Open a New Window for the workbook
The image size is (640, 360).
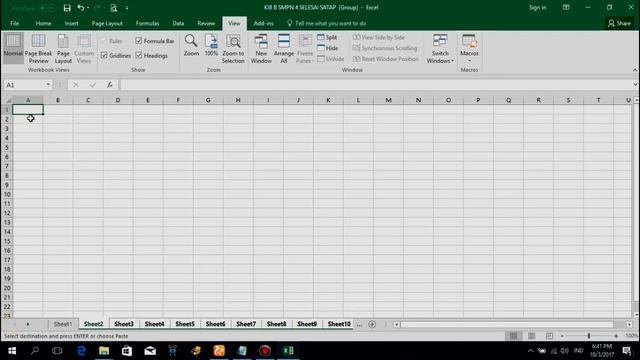tap(261, 48)
